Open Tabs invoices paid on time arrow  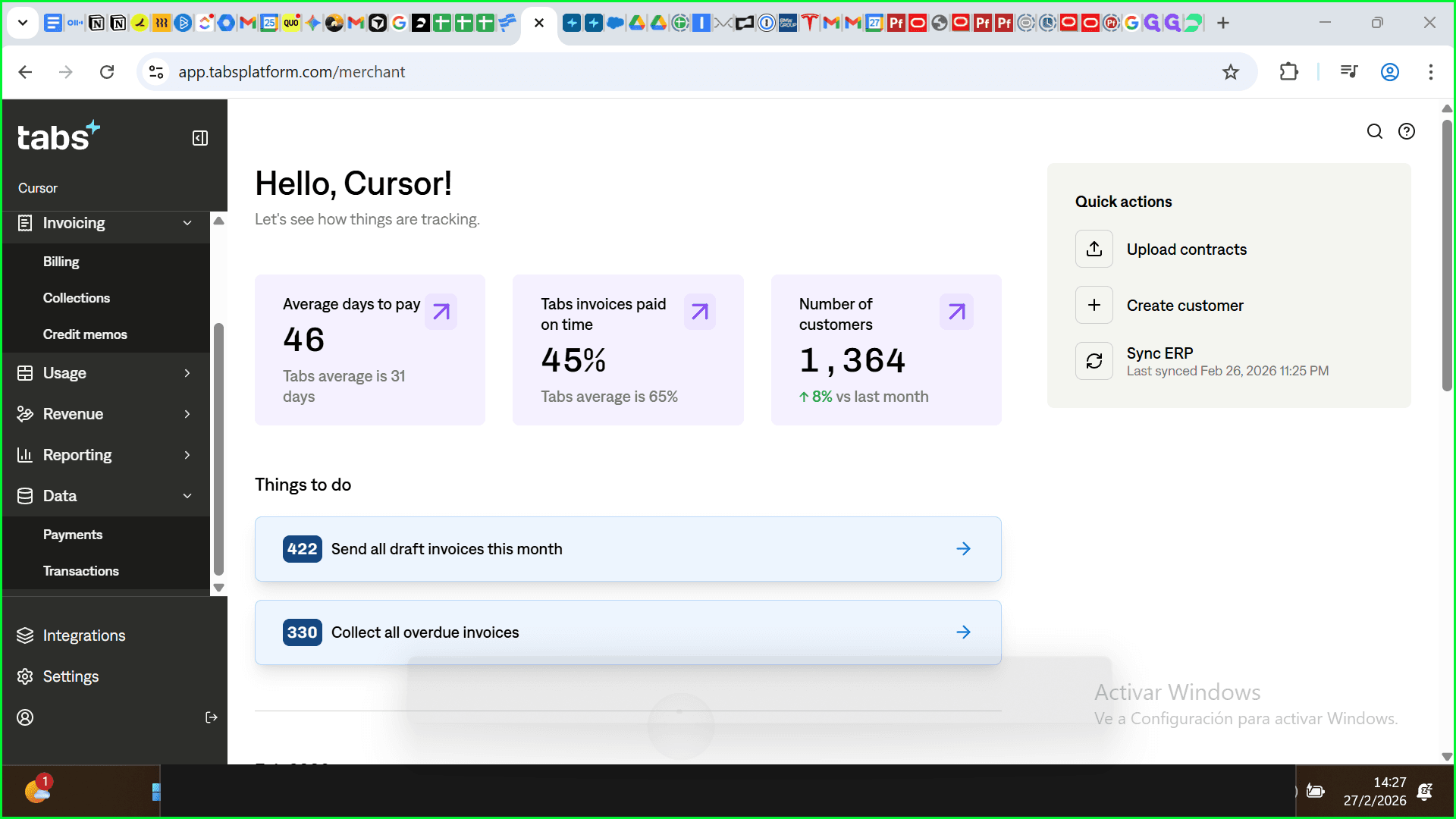700,312
